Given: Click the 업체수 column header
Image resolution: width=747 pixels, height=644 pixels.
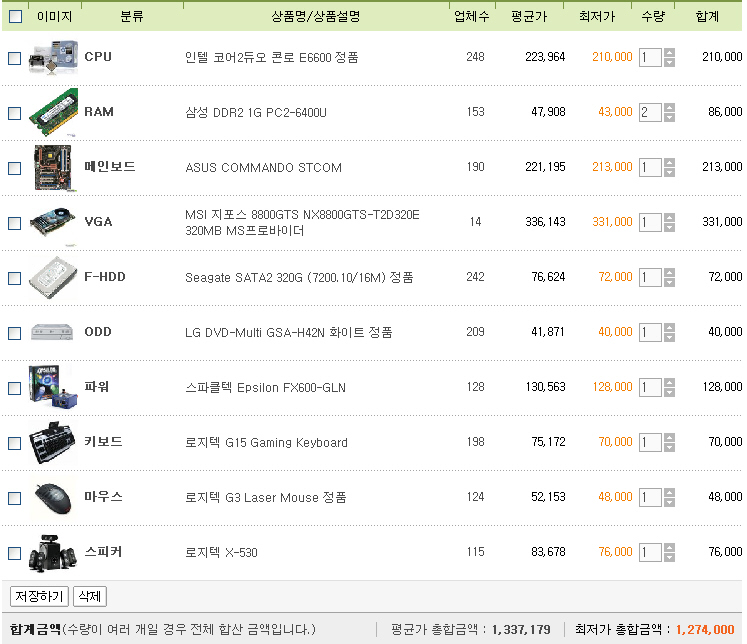Looking at the screenshot, I should pos(472,17).
